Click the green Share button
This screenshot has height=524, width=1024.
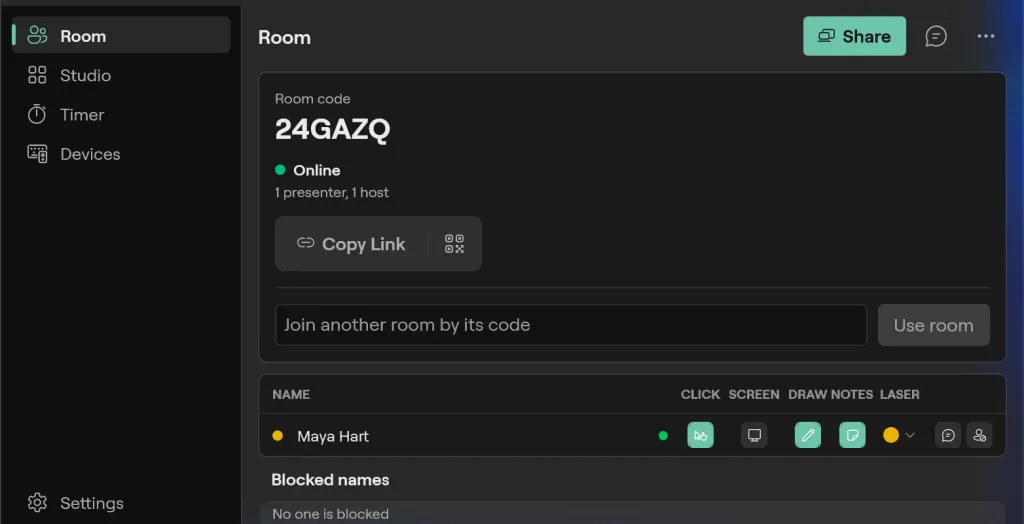coord(854,36)
